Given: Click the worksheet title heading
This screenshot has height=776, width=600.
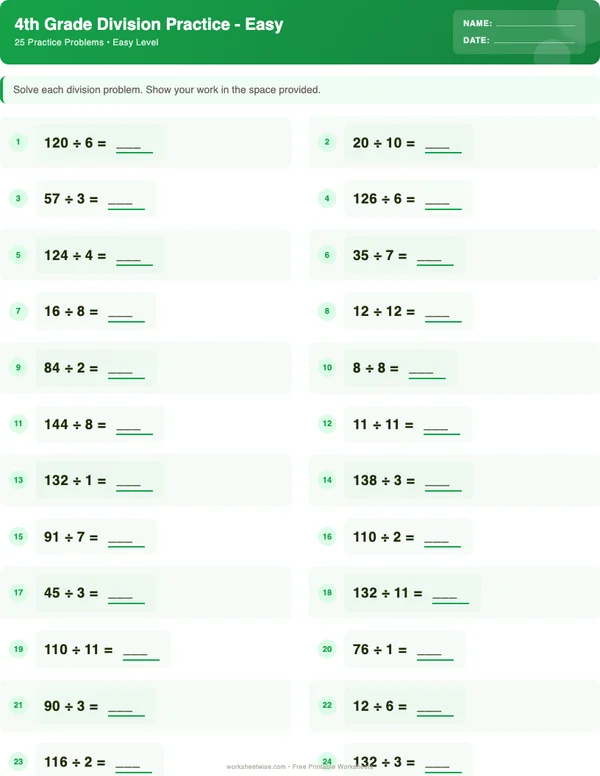Looking at the screenshot, I should pyautogui.click(x=149, y=24).
